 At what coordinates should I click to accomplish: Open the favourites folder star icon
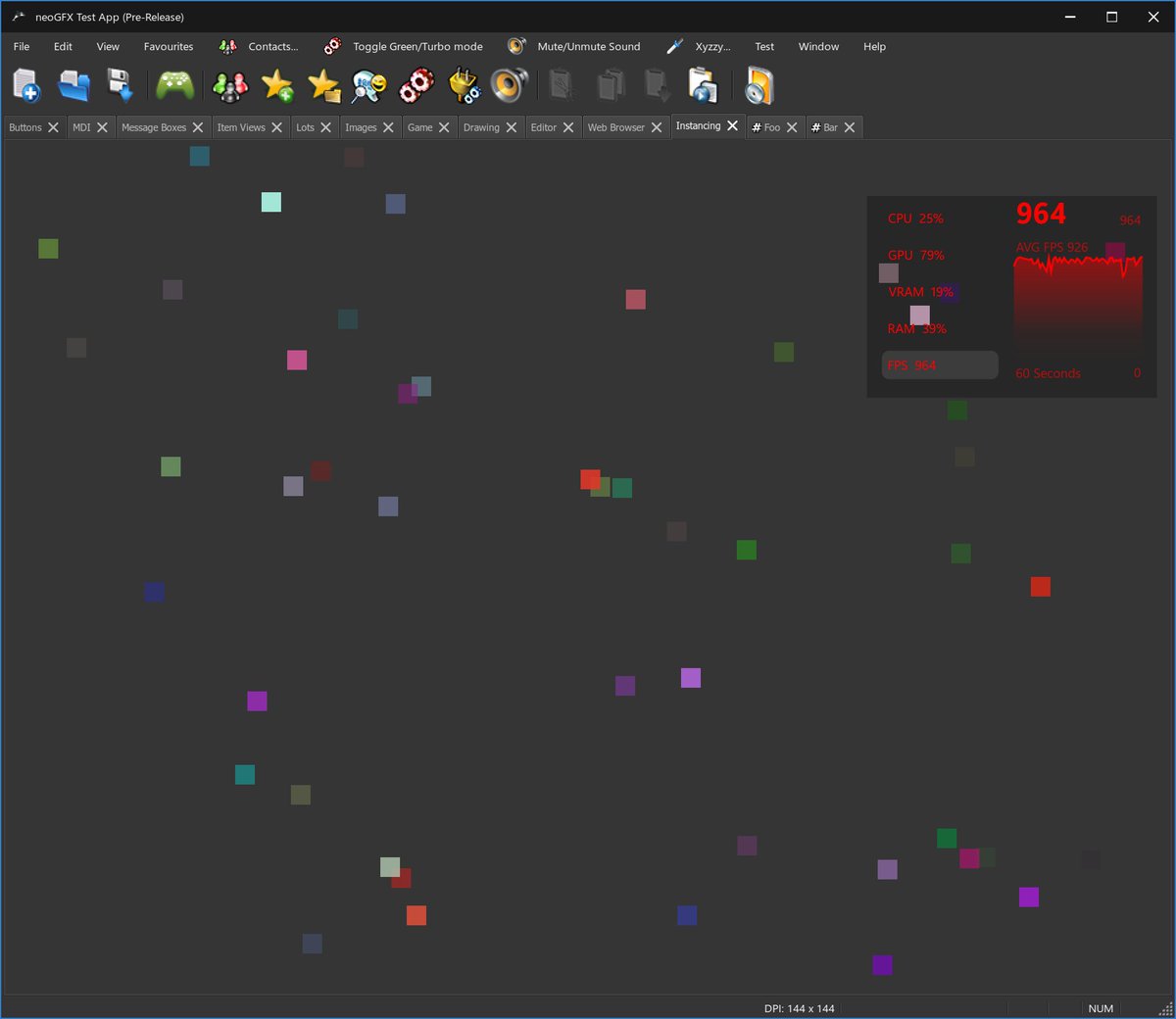pos(323,84)
